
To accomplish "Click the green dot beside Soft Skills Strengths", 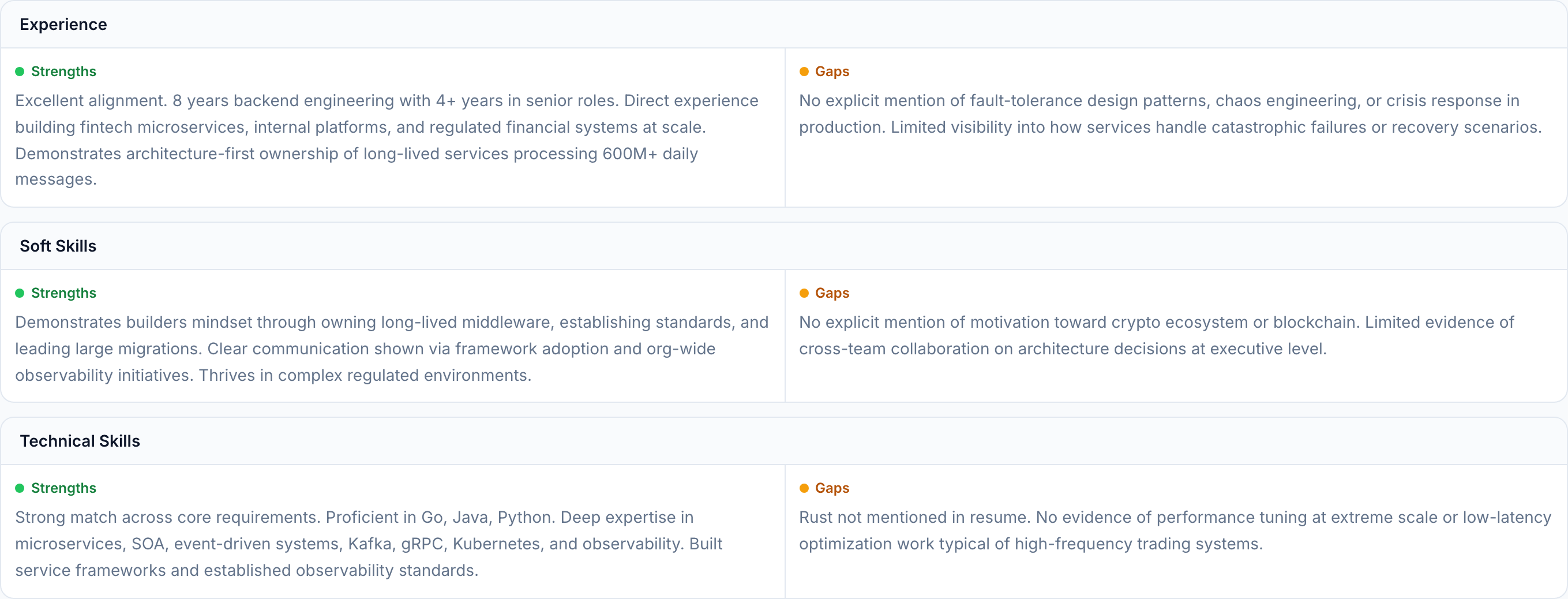I will click(20, 293).
